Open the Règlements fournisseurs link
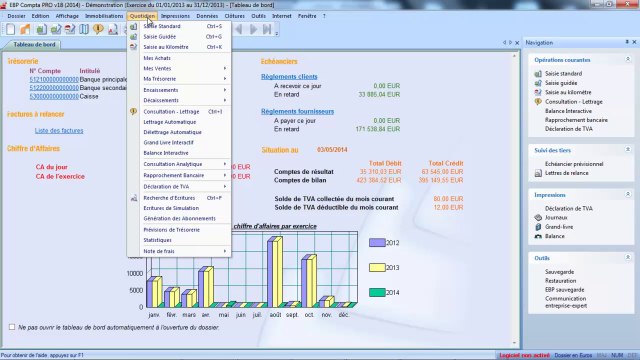Viewport: 640px width, 360px height. [298, 111]
